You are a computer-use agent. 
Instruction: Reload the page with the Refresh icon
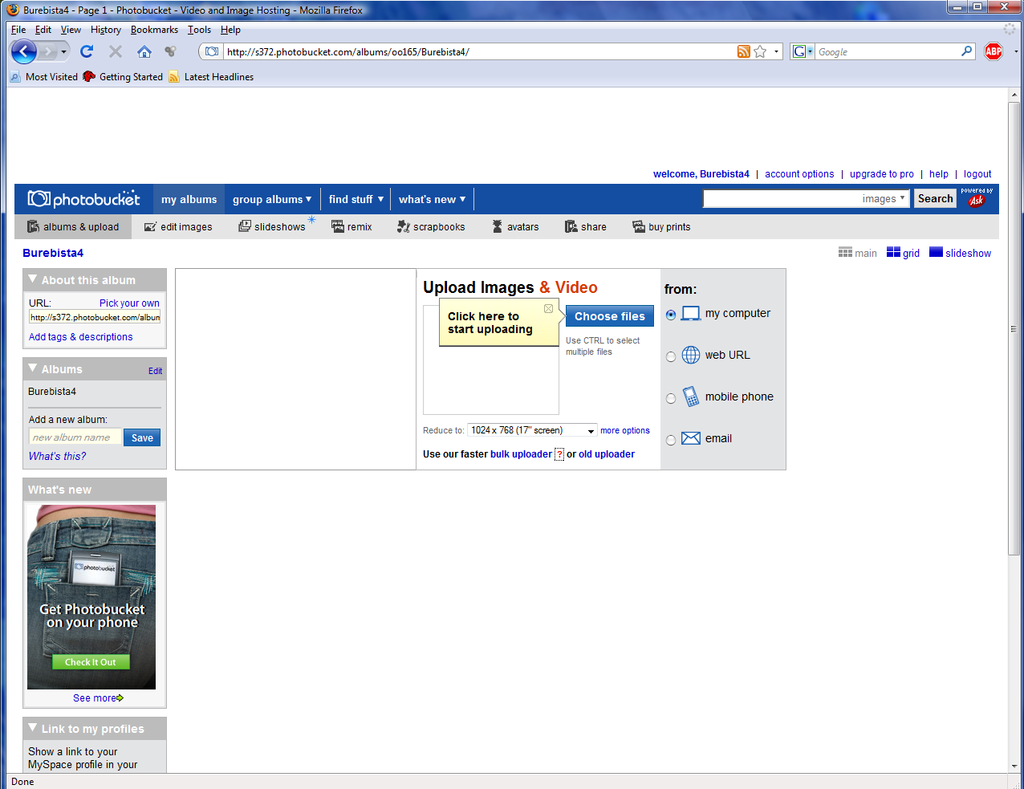86,52
